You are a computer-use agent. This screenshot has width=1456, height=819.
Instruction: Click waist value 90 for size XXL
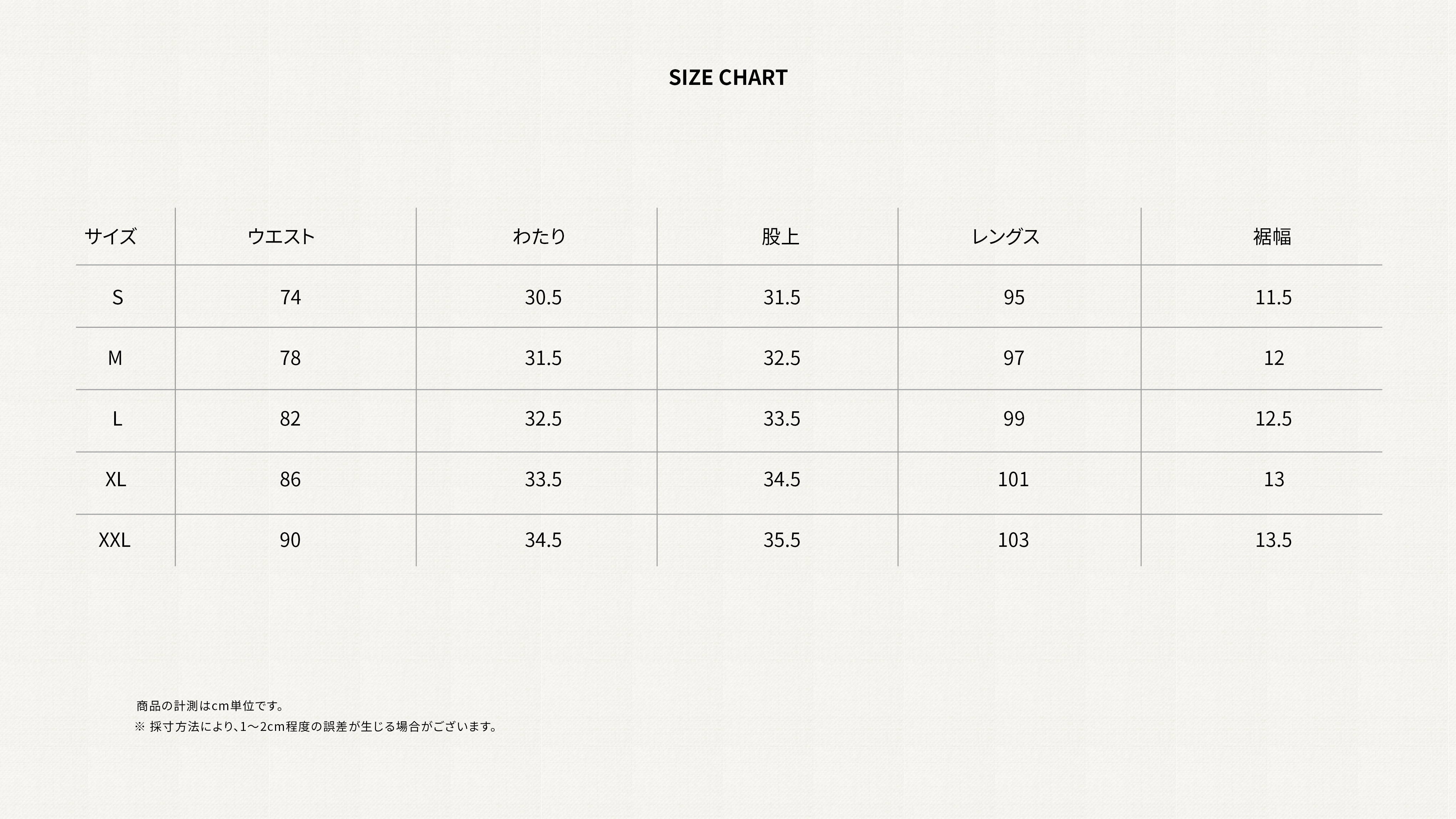[290, 540]
